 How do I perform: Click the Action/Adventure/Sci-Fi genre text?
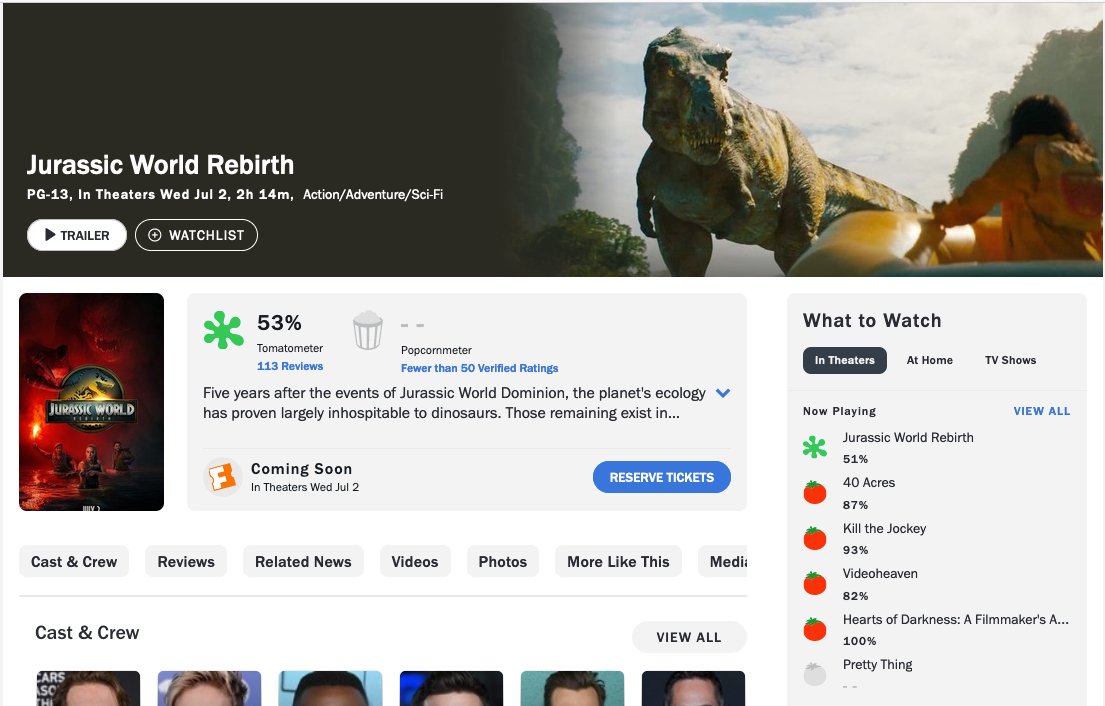pyautogui.click(x=373, y=194)
